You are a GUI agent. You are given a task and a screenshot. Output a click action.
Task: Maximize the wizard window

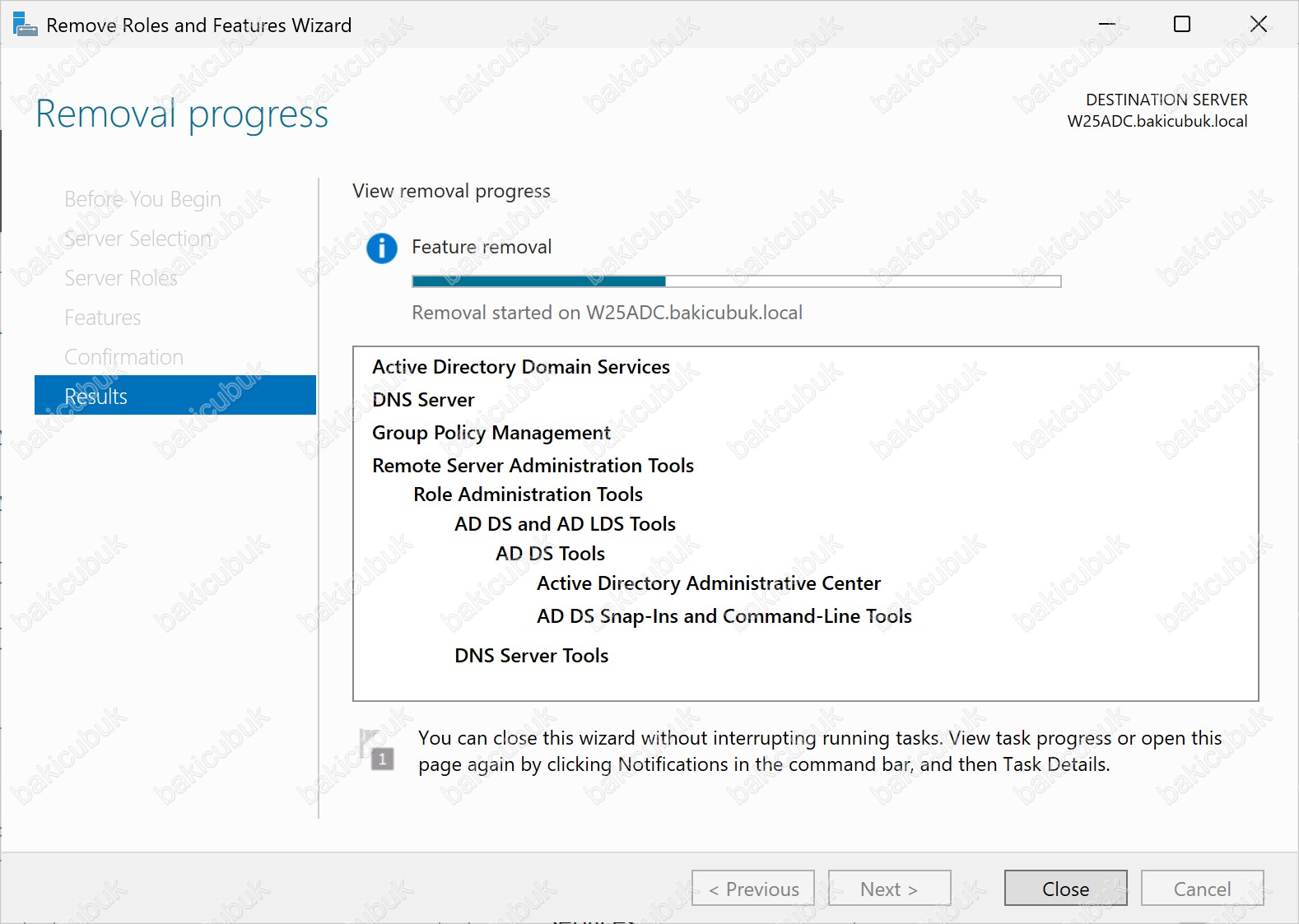tap(1182, 24)
